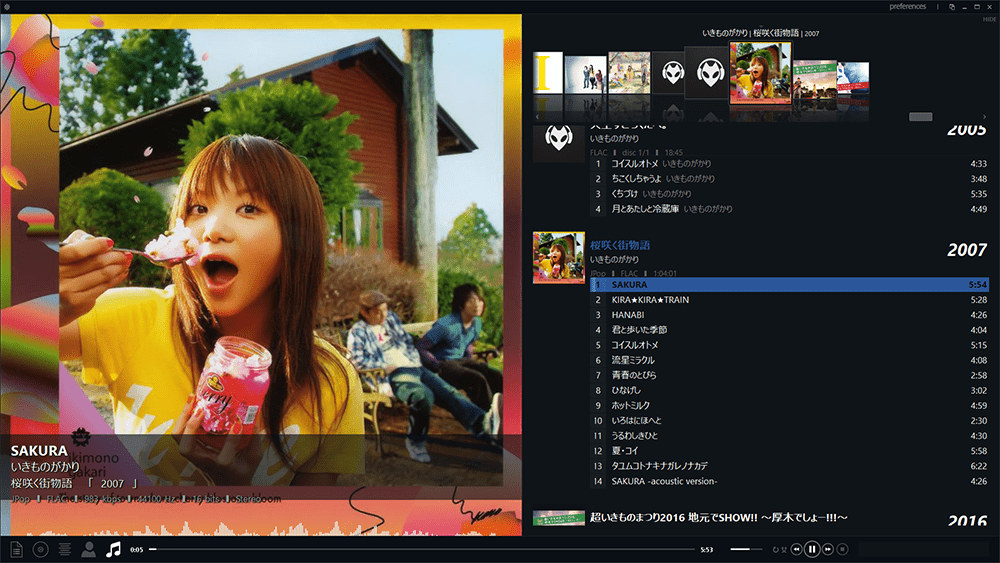Click the 超いきものまつり2016 album cover thumbnail
This screenshot has height=563, width=1000.
coord(559,518)
